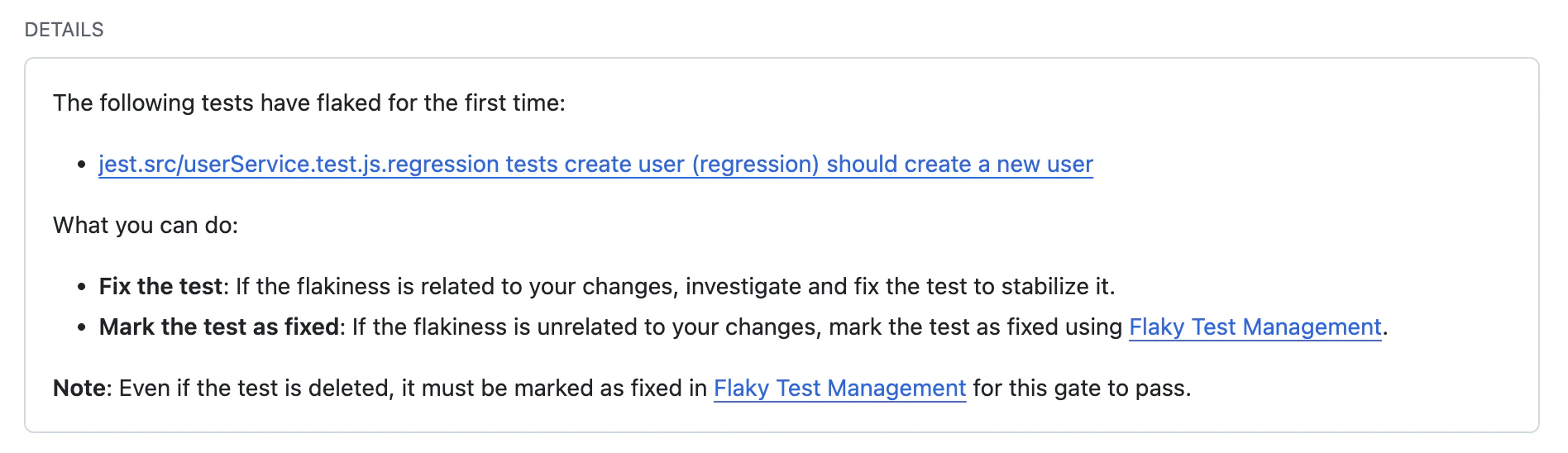
Task: Click bullet point before 'Fix the test'
Action: click(x=81, y=288)
